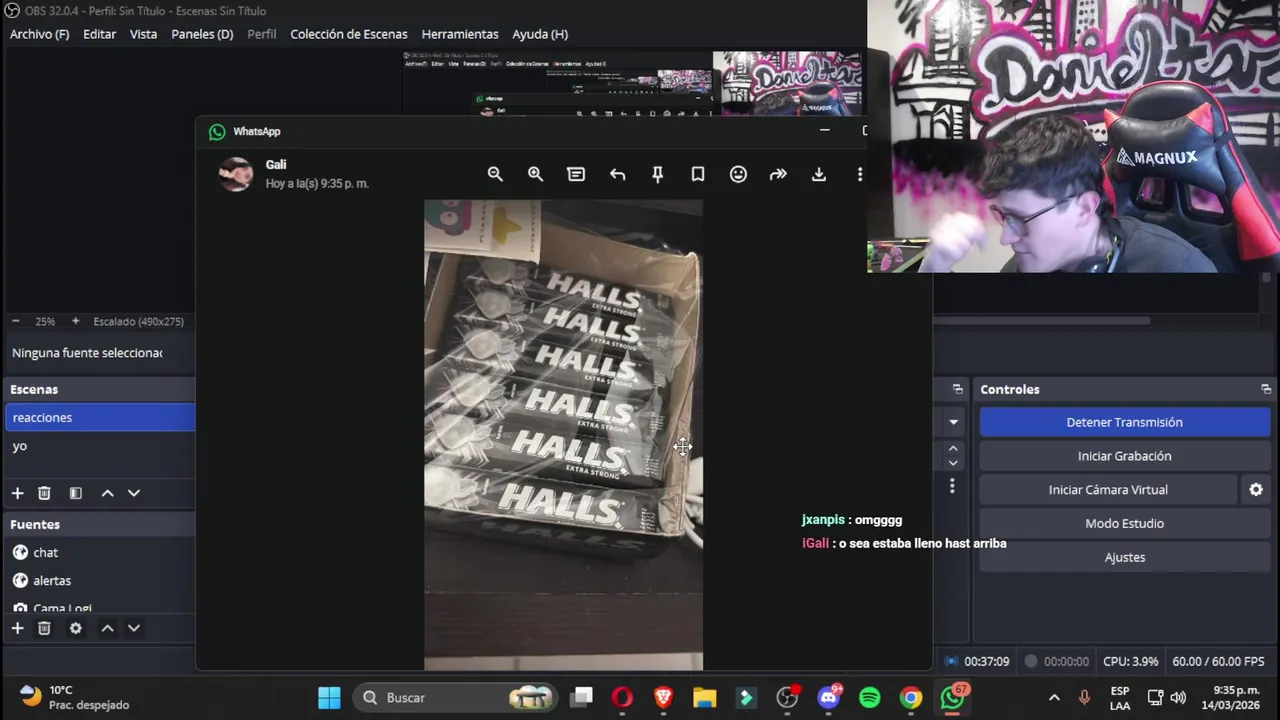Image resolution: width=1280 pixels, height=720 pixels.
Task: Toggle Modo Estudio in OBS
Action: coord(1124,523)
